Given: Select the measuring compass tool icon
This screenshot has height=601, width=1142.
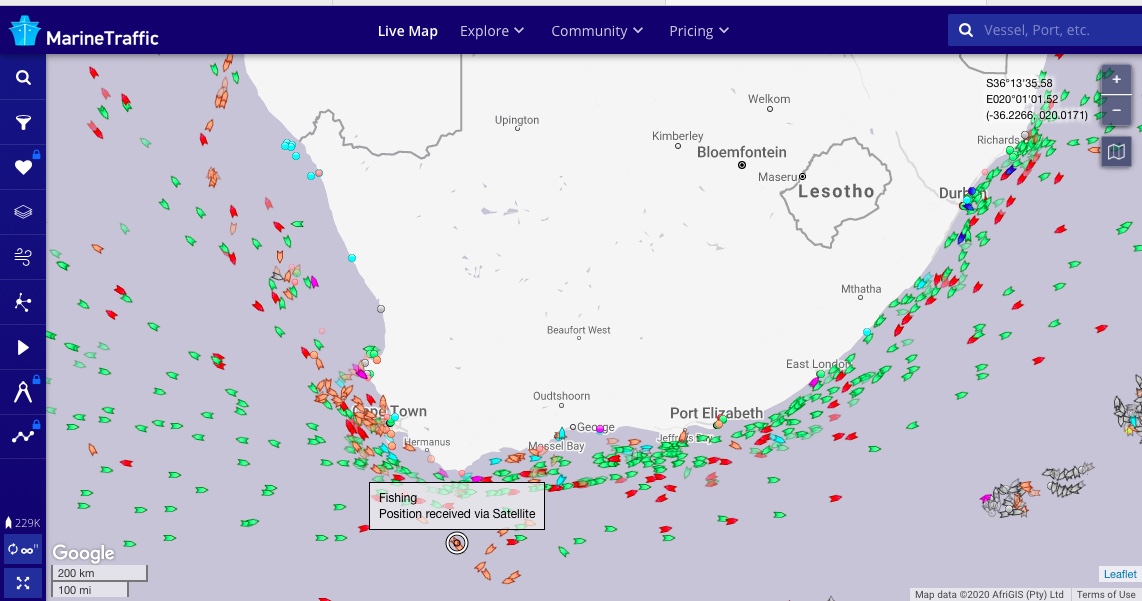Looking at the screenshot, I should 23,391.
